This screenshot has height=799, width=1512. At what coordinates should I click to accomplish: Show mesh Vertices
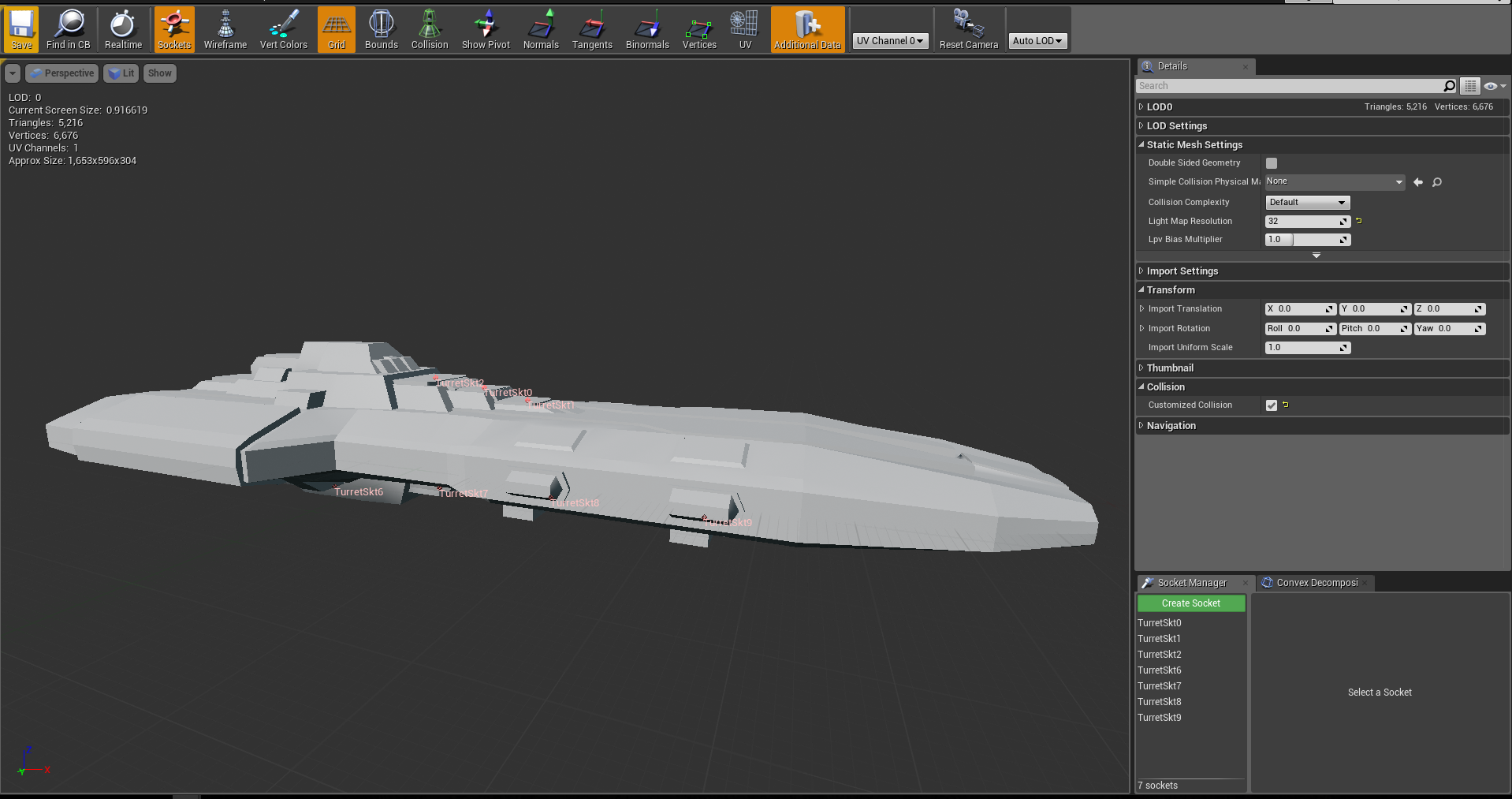pos(699,30)
